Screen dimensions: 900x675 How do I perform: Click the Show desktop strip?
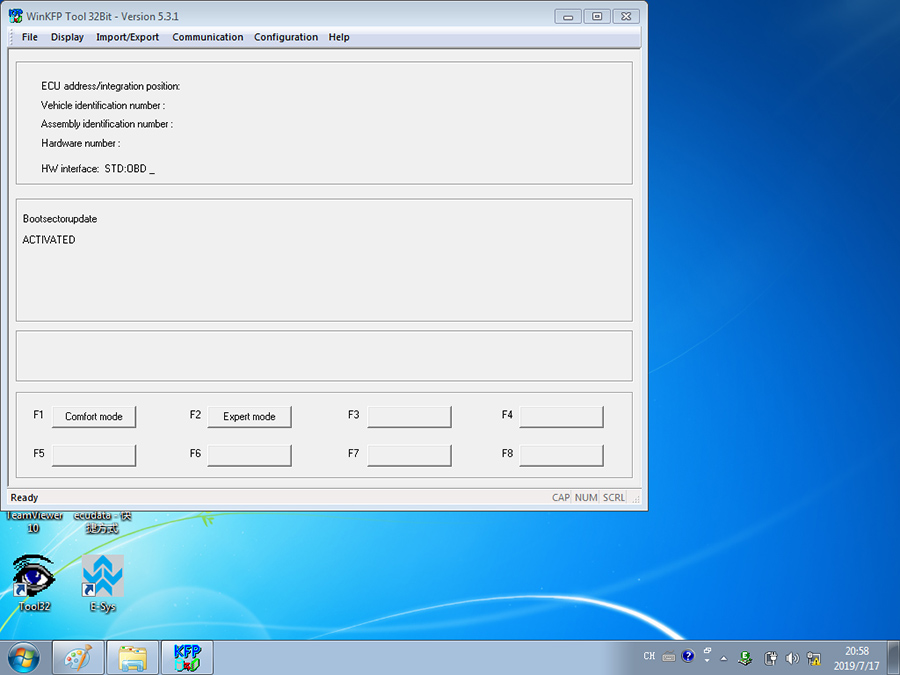(894, 658)
